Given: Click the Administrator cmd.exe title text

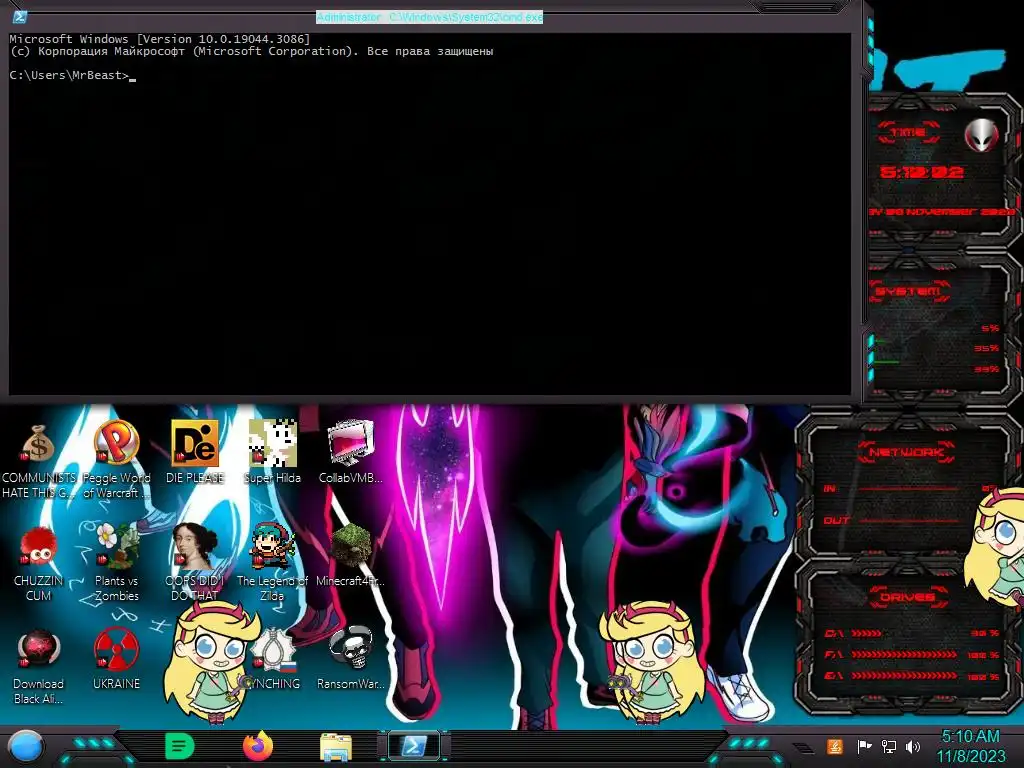Looking at the screenshot, I should point(429,17).
